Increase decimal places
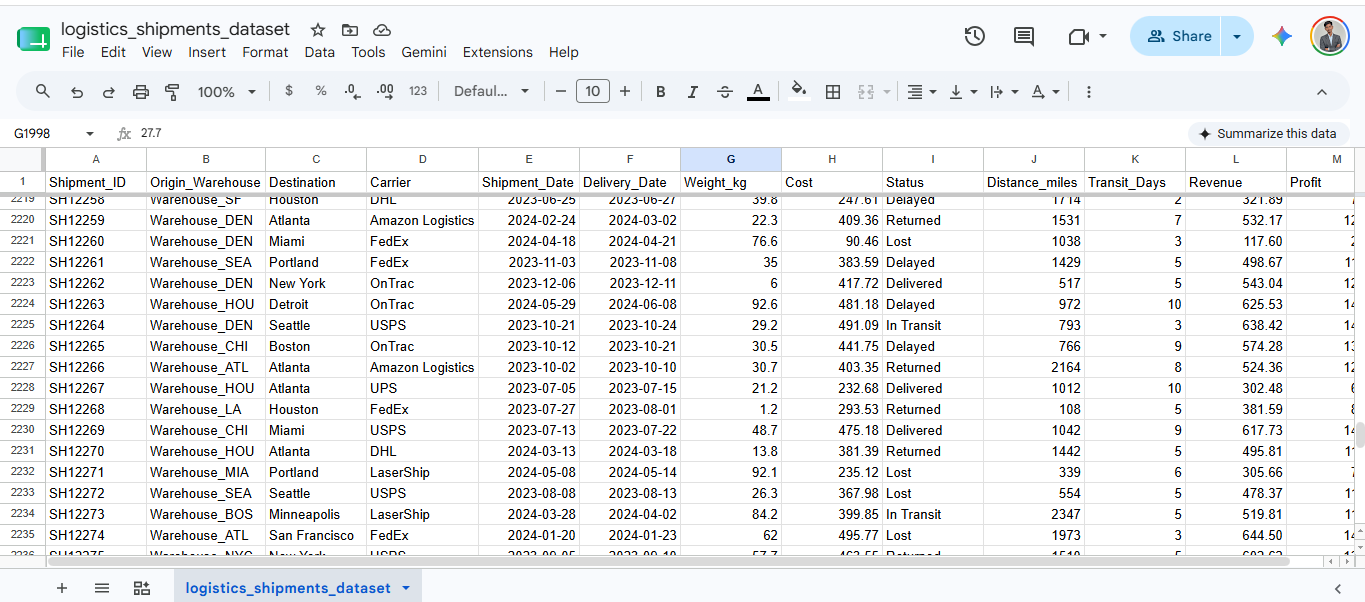The image size is (1365, 602). pyautogui.click(x=385, y=91)
